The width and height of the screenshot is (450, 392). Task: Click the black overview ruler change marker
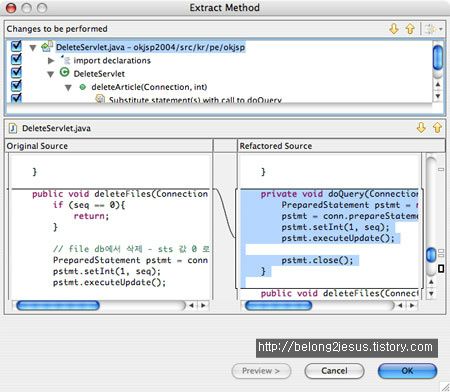[441, 269]
